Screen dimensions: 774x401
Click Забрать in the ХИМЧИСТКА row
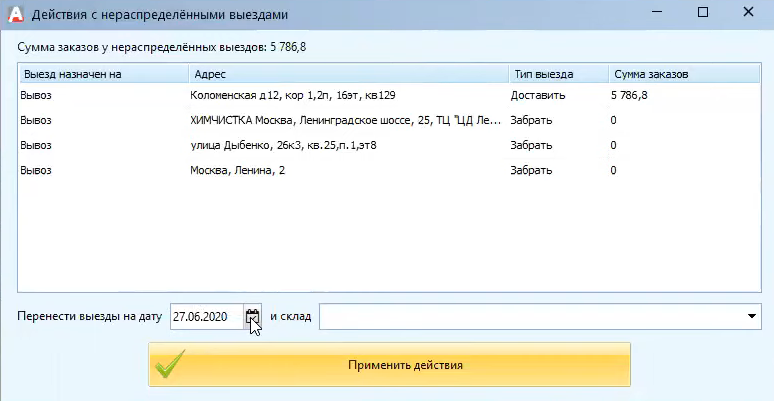point(531,120)
